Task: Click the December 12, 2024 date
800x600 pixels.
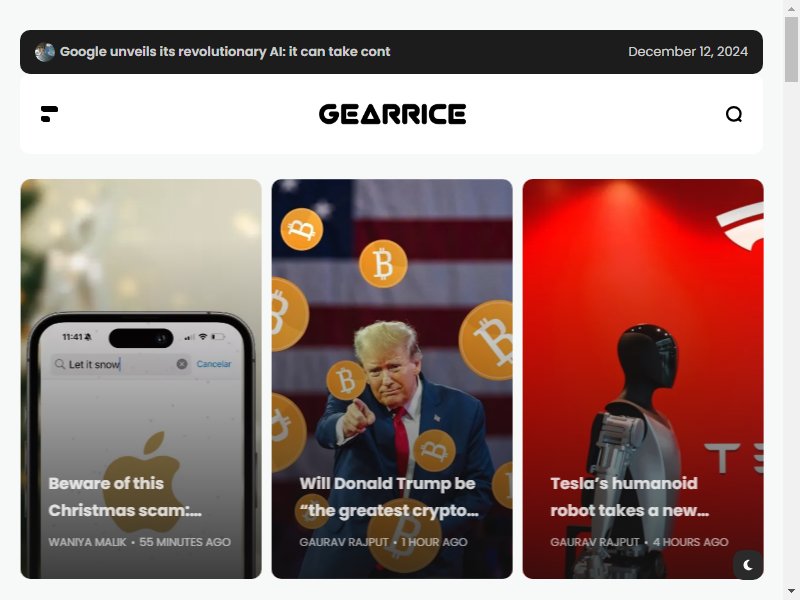Action: click(x=688, y=52)
